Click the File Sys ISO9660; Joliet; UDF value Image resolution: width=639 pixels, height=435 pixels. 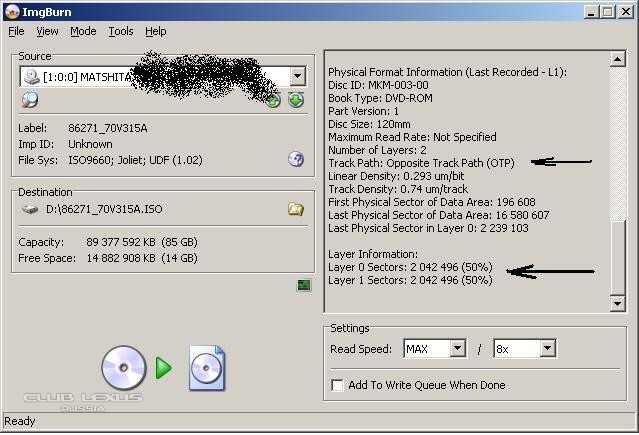coord(135,160)
